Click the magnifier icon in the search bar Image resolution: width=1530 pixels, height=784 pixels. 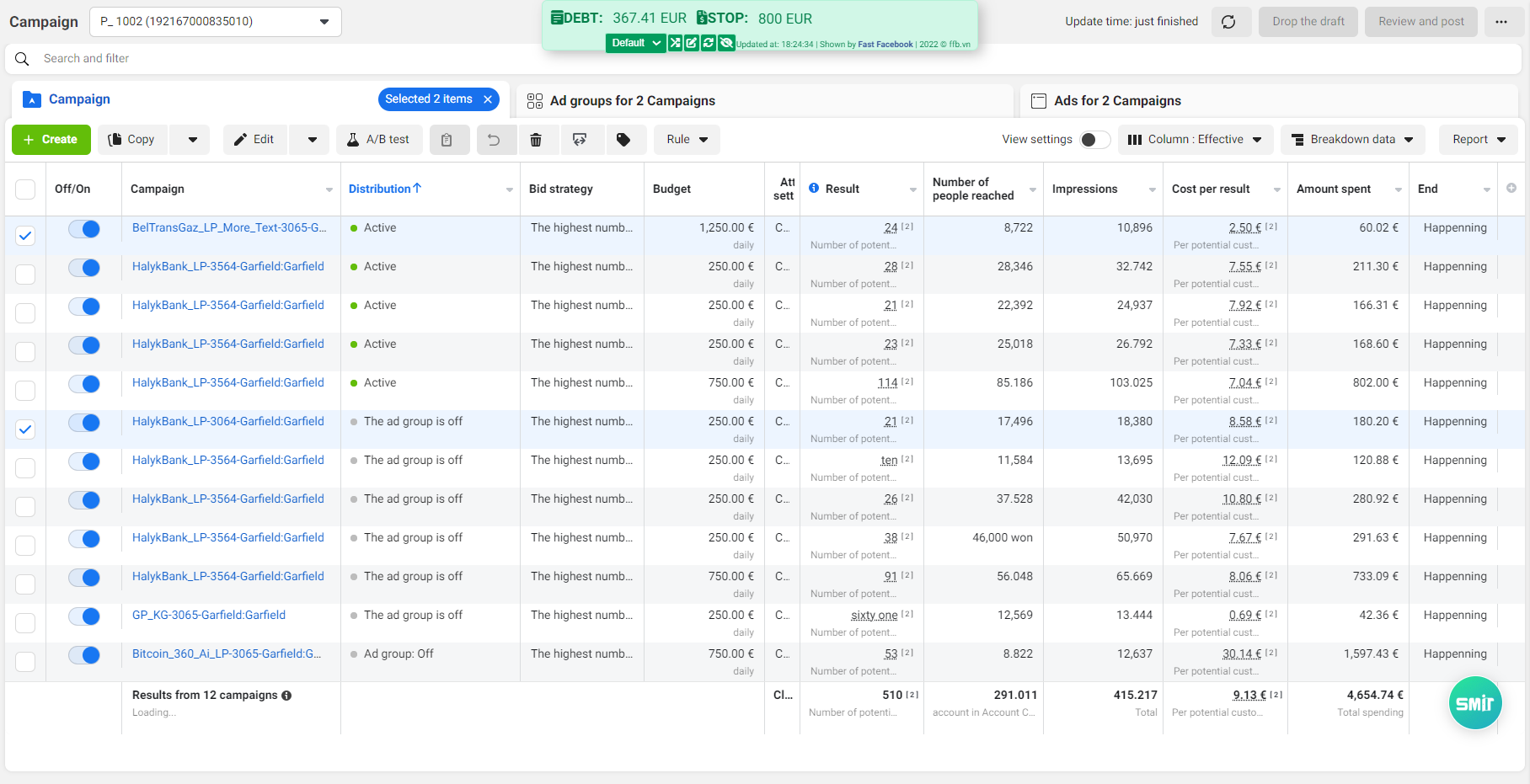22,59
